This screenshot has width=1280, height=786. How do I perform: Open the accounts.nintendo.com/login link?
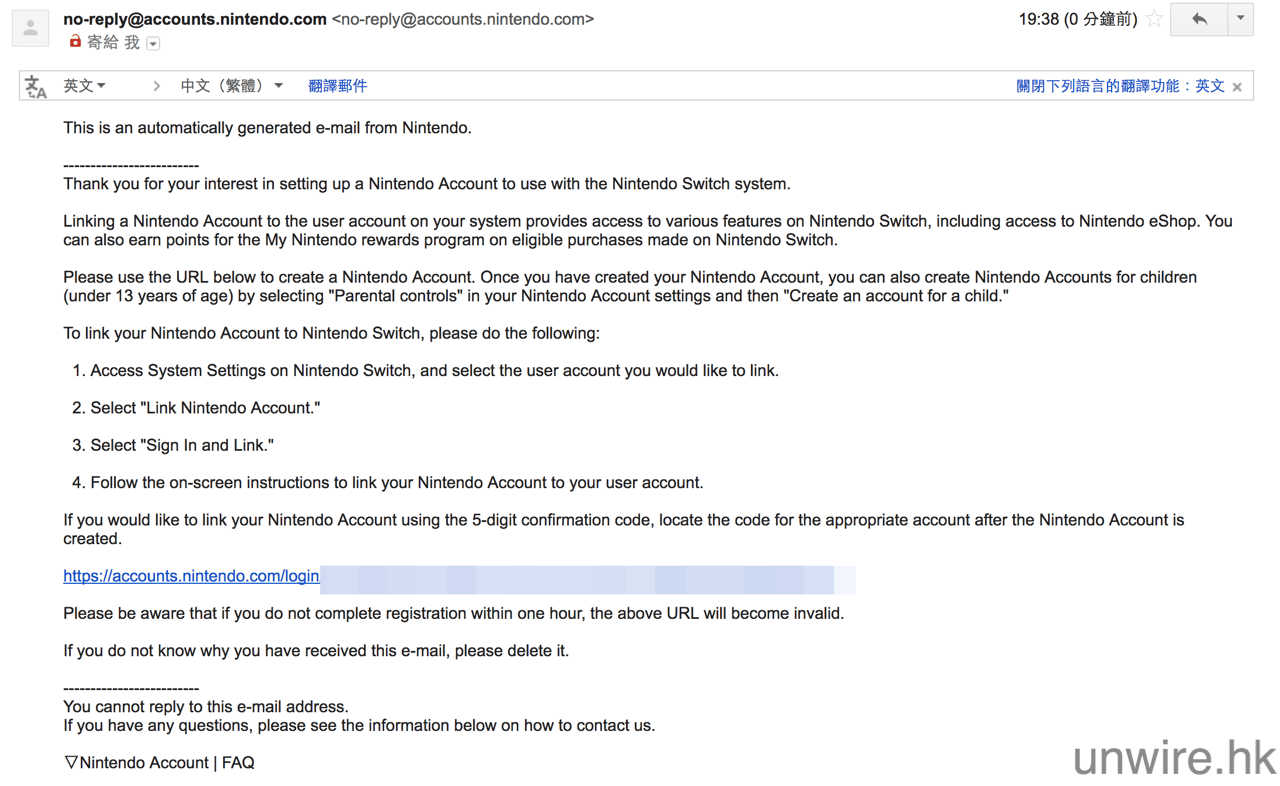pyautogui.click(x=191, y=576)
